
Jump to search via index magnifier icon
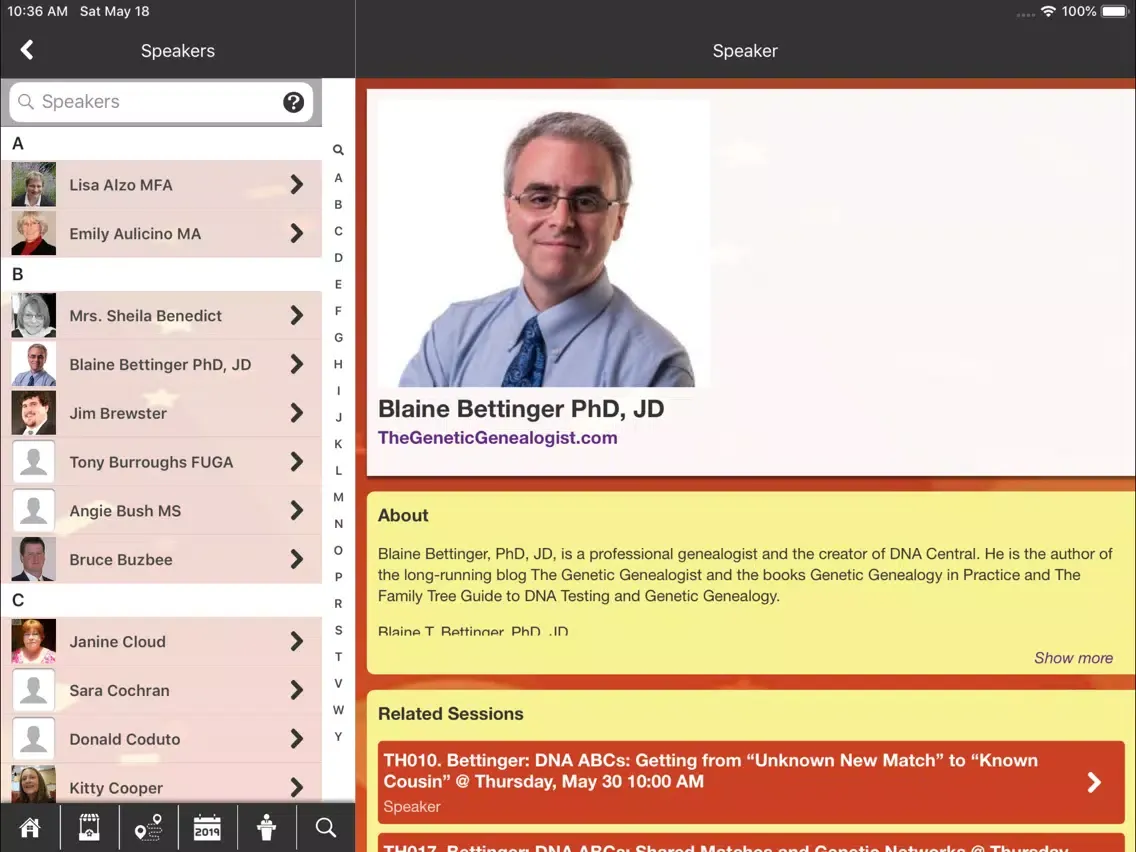pyautogui.click(x=338, y=150)
